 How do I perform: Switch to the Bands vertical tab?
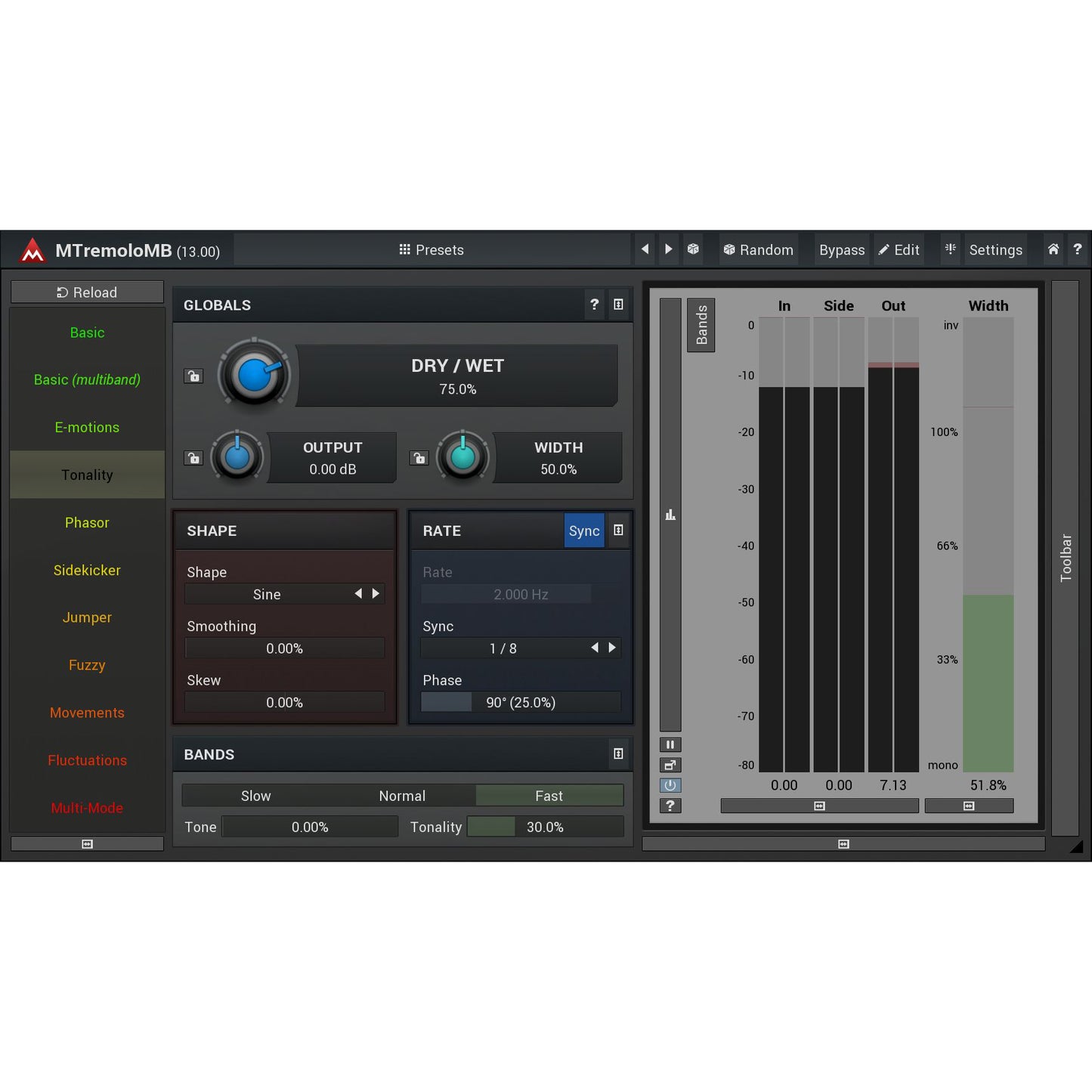tap(701, 325)
